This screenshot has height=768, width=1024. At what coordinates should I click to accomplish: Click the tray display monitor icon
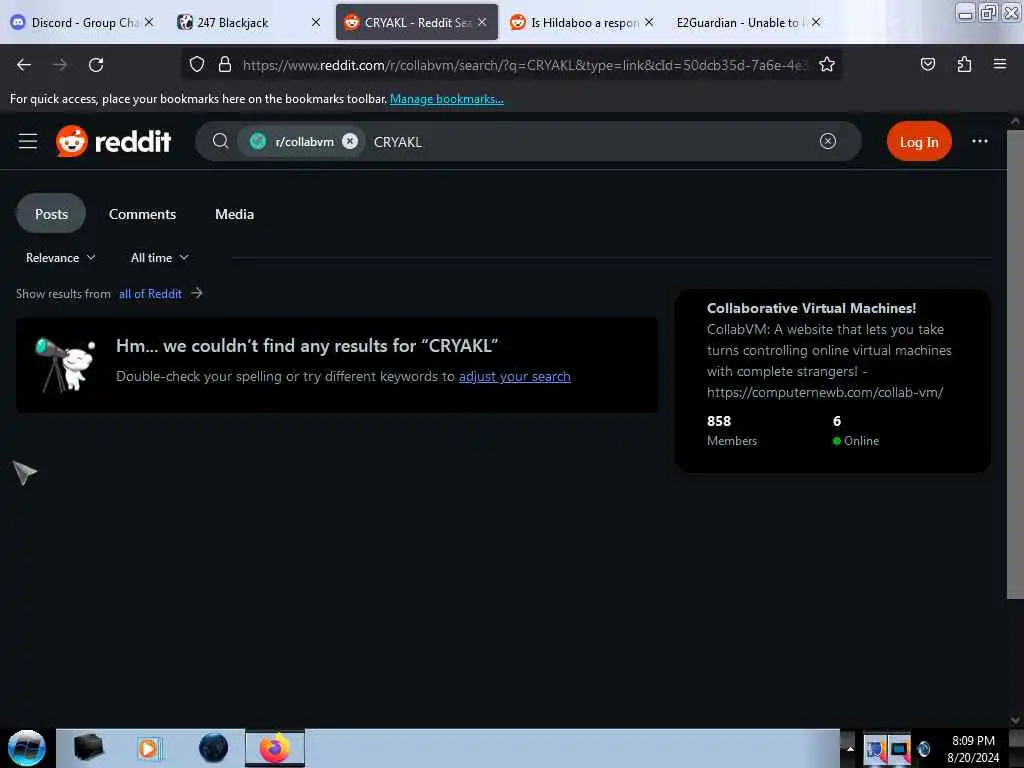pyautogui.click(x=899, y=749)
